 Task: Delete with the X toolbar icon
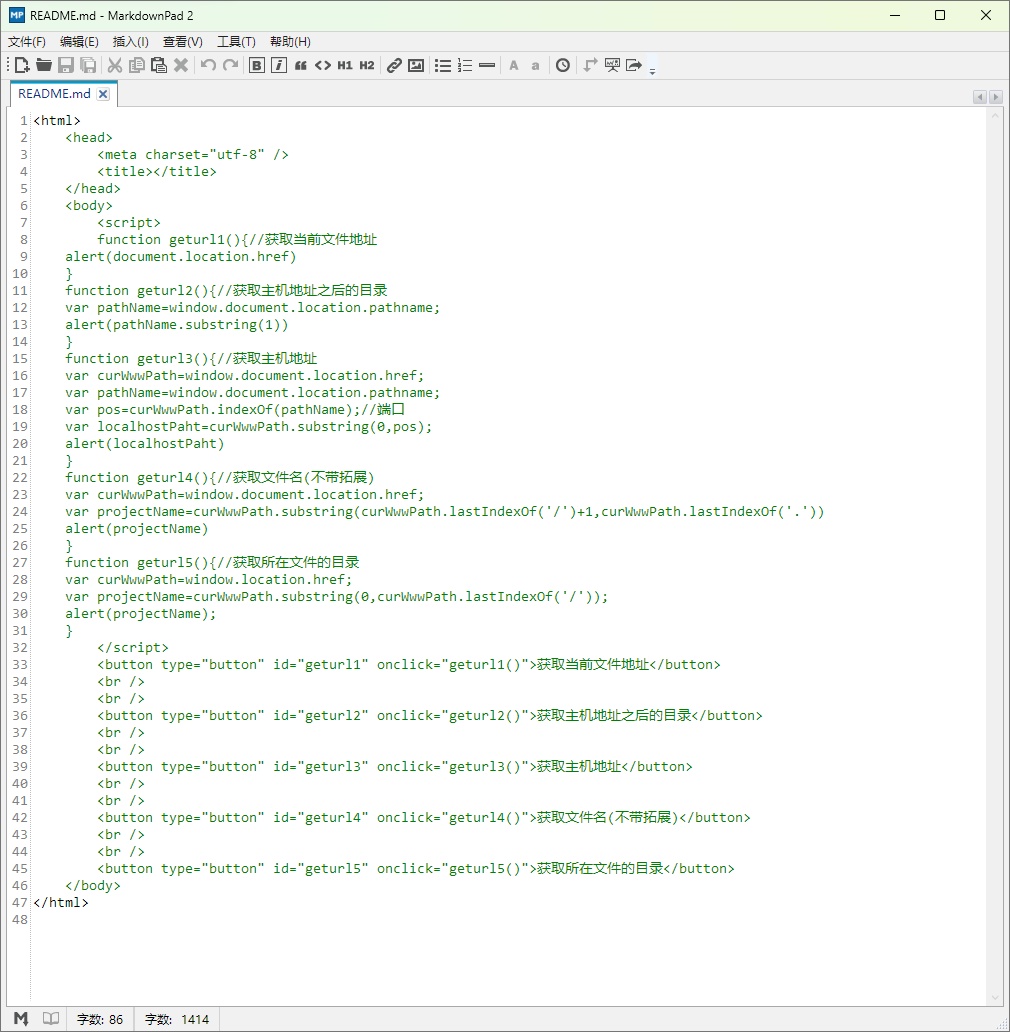tap(181, 65)
